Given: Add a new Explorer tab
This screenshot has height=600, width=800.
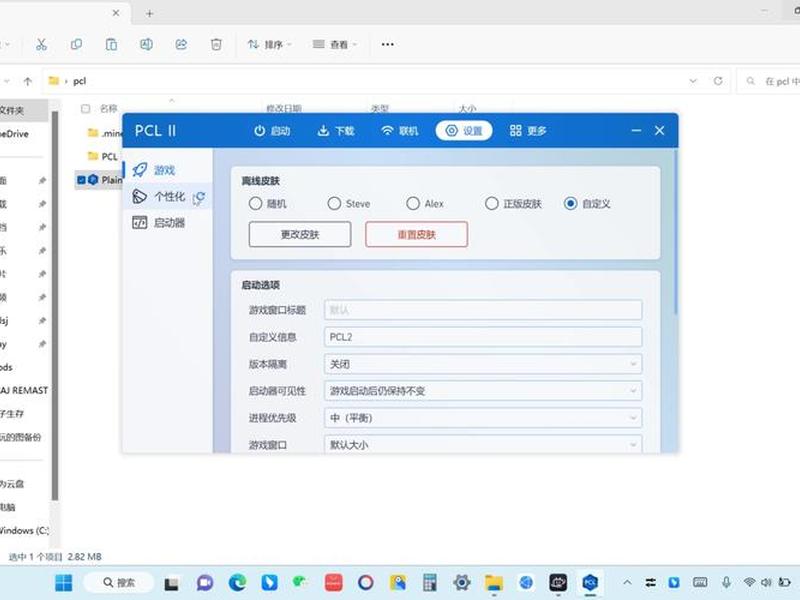Looking at the screenshot, I should (x=149, y=14).
